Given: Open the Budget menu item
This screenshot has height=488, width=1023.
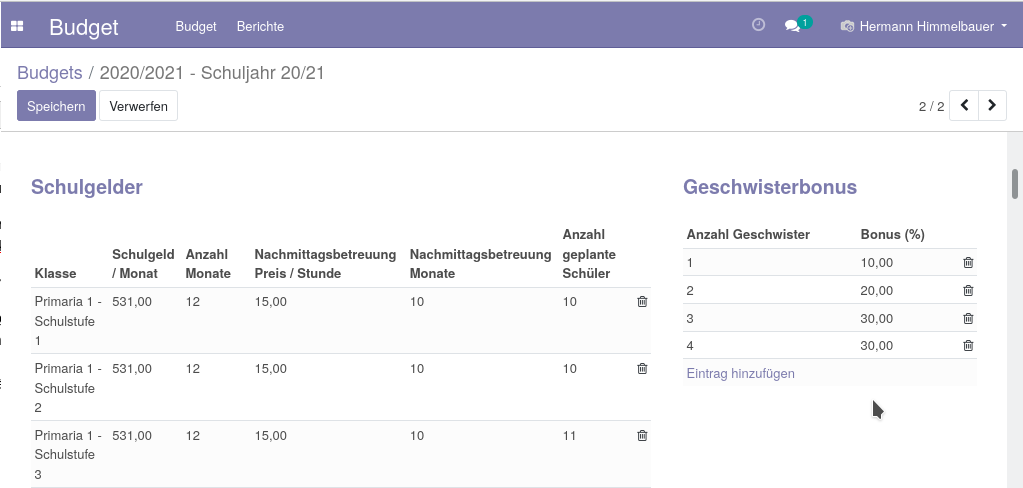Looking at the screenshot, I should coord(196,26).
